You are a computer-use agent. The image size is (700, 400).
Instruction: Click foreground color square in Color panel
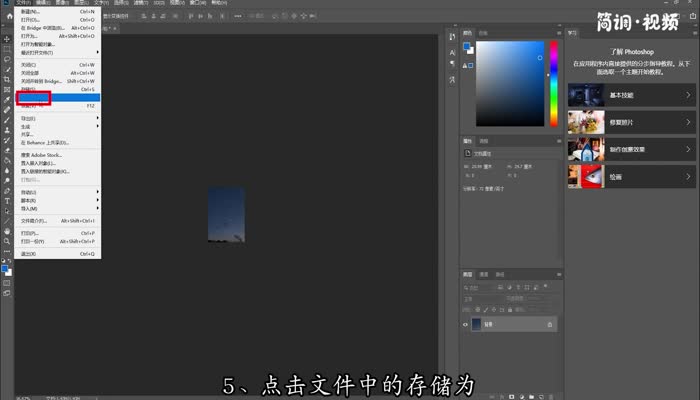pyautogui.click(x=467, y=47)
